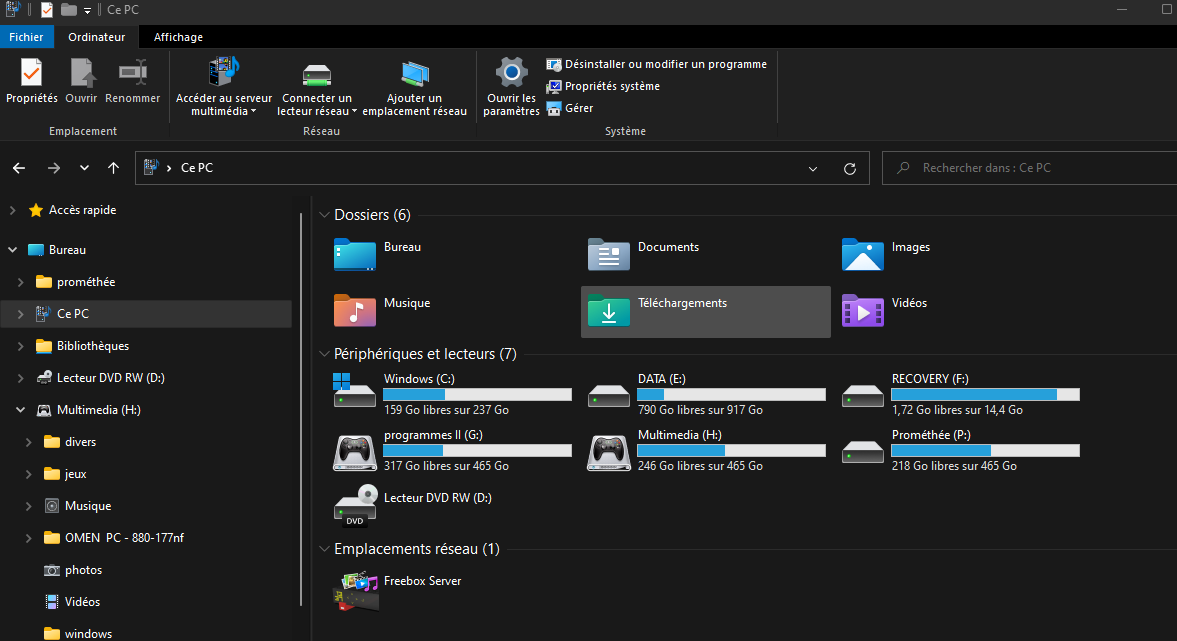The image size is (1177, 641).
Task: Refresh the current view
Action: click(x=849, y=168)
